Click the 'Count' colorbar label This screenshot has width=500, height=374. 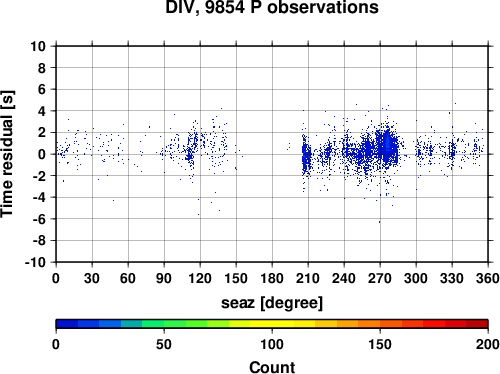[272, 367]
